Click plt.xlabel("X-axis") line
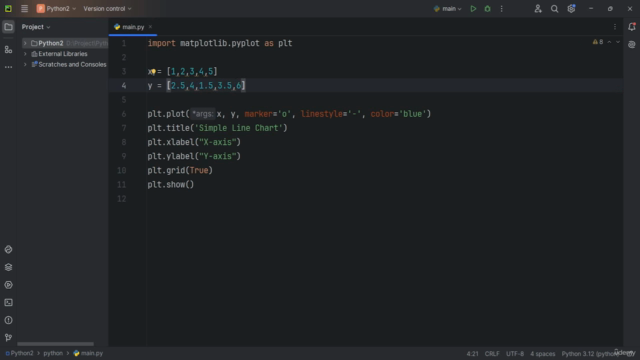Screen dimensions: 640x360 point(194,142)
